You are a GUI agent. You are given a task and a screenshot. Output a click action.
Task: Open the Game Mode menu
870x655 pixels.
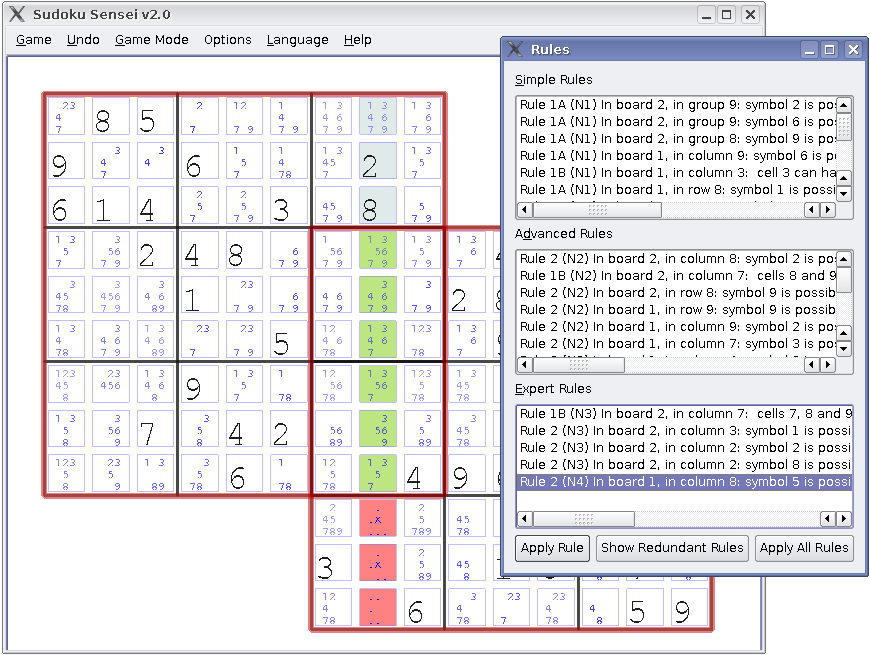point(152,40)
